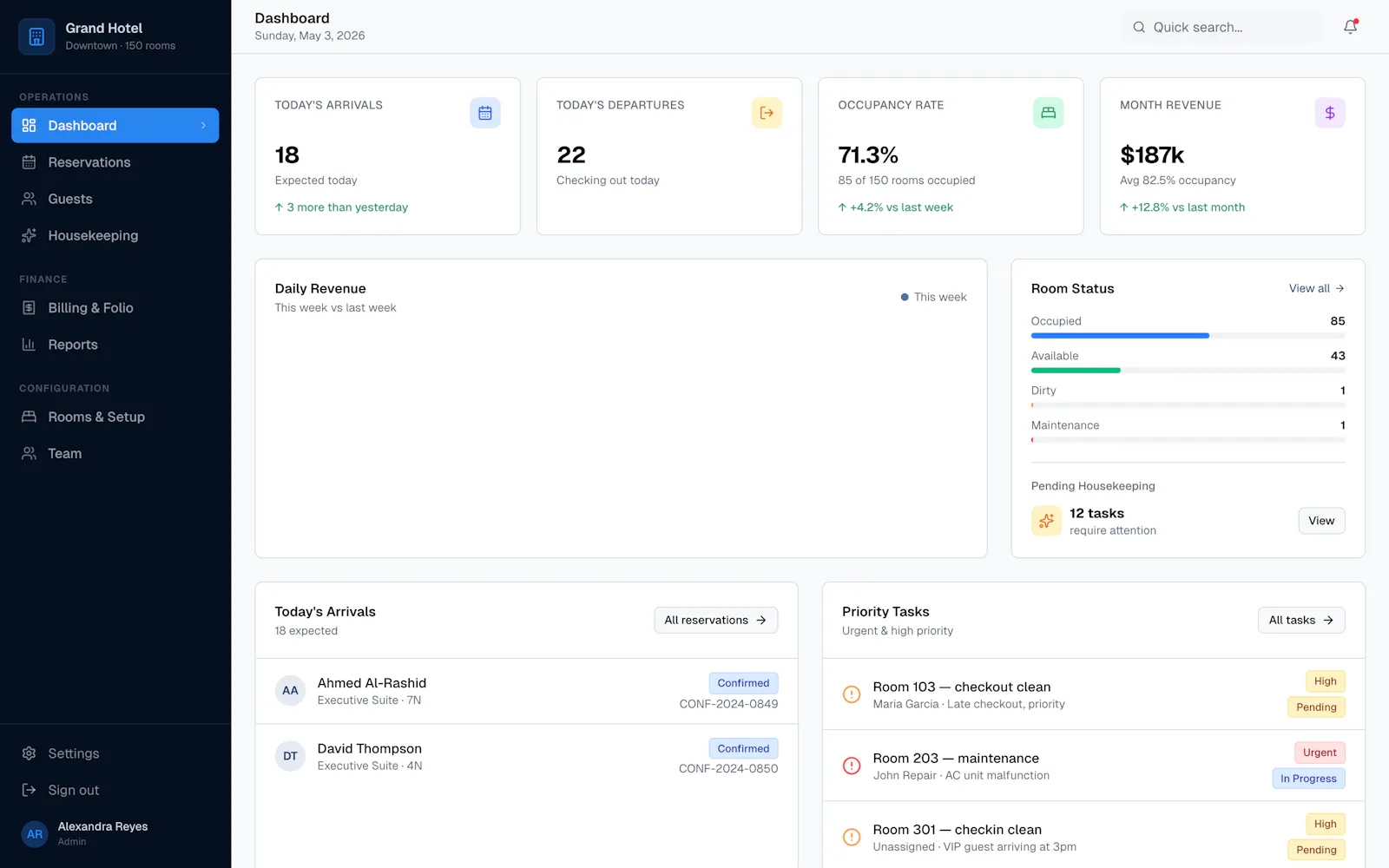The image size is (1389, 868).
Task: Open the Housekeeping section
Action: click(115, 235)
